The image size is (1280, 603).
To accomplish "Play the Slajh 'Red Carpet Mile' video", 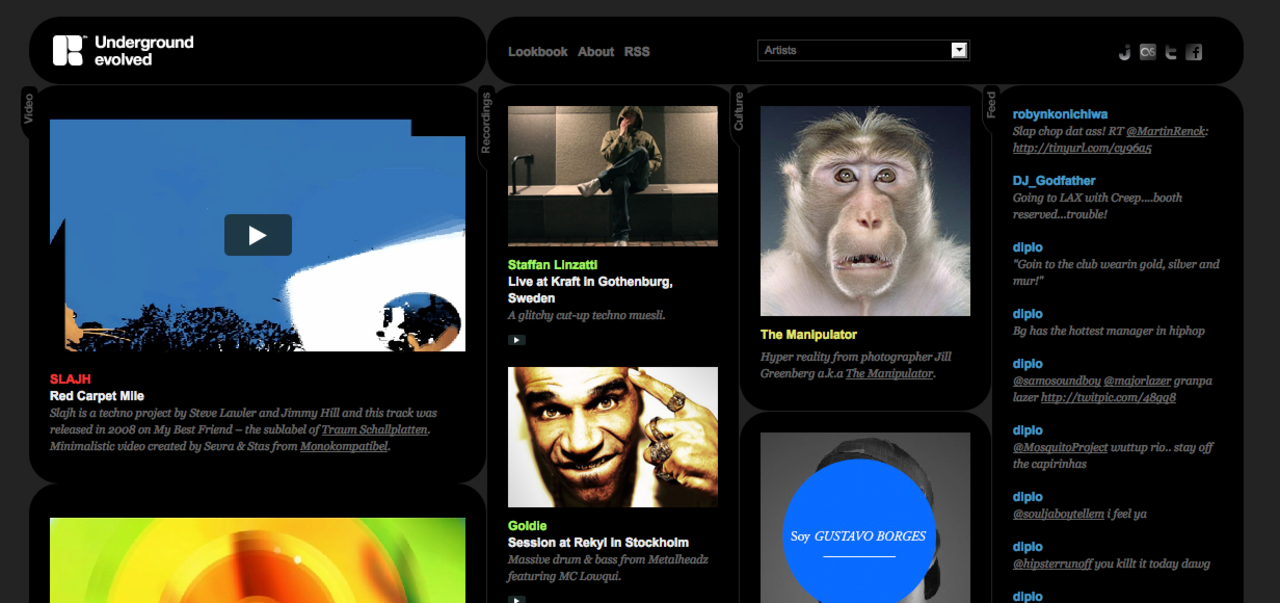I will 258,235.
